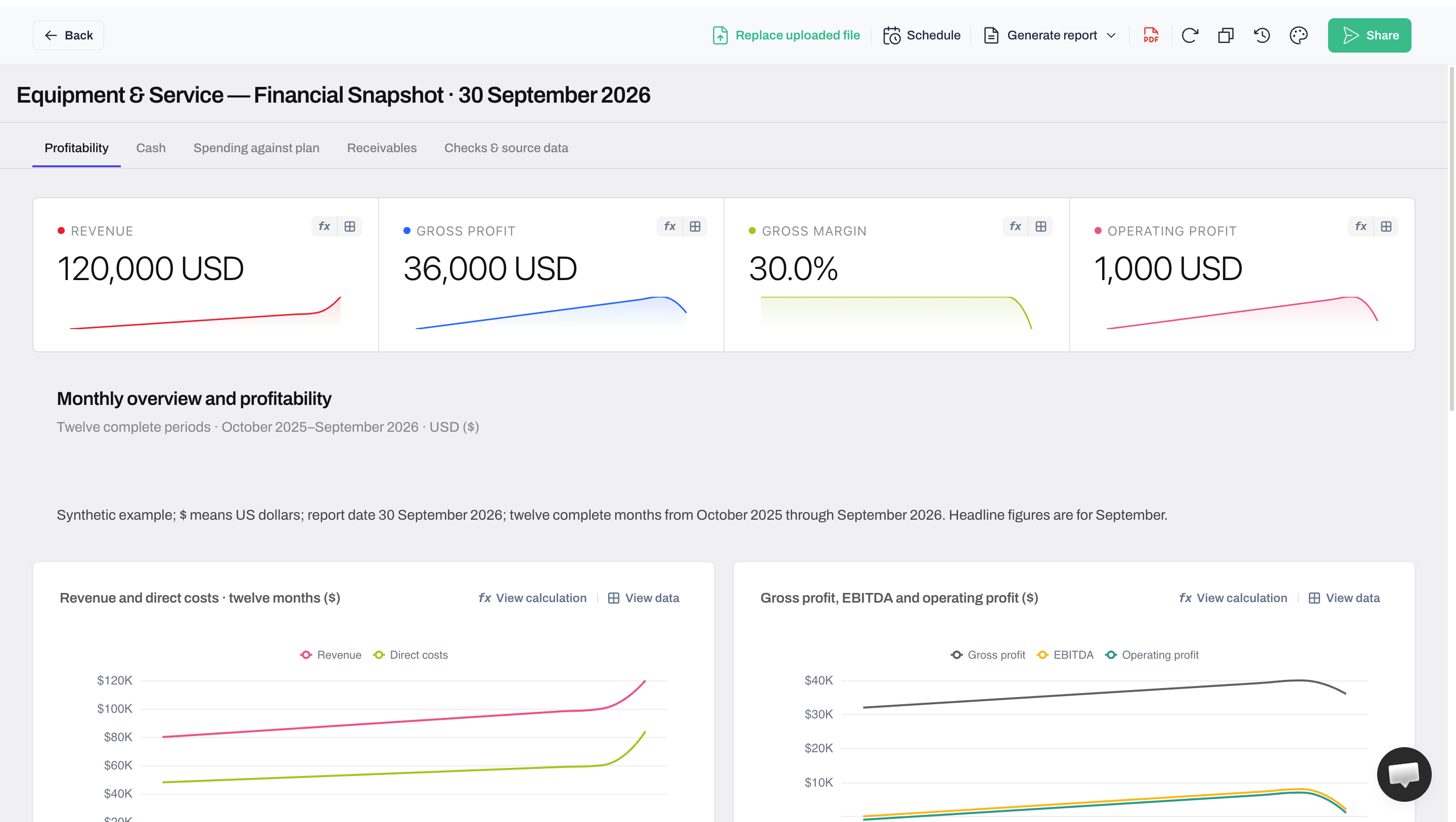
Task: Click the Synthetic example note text
Action: [x=612, y=515]
